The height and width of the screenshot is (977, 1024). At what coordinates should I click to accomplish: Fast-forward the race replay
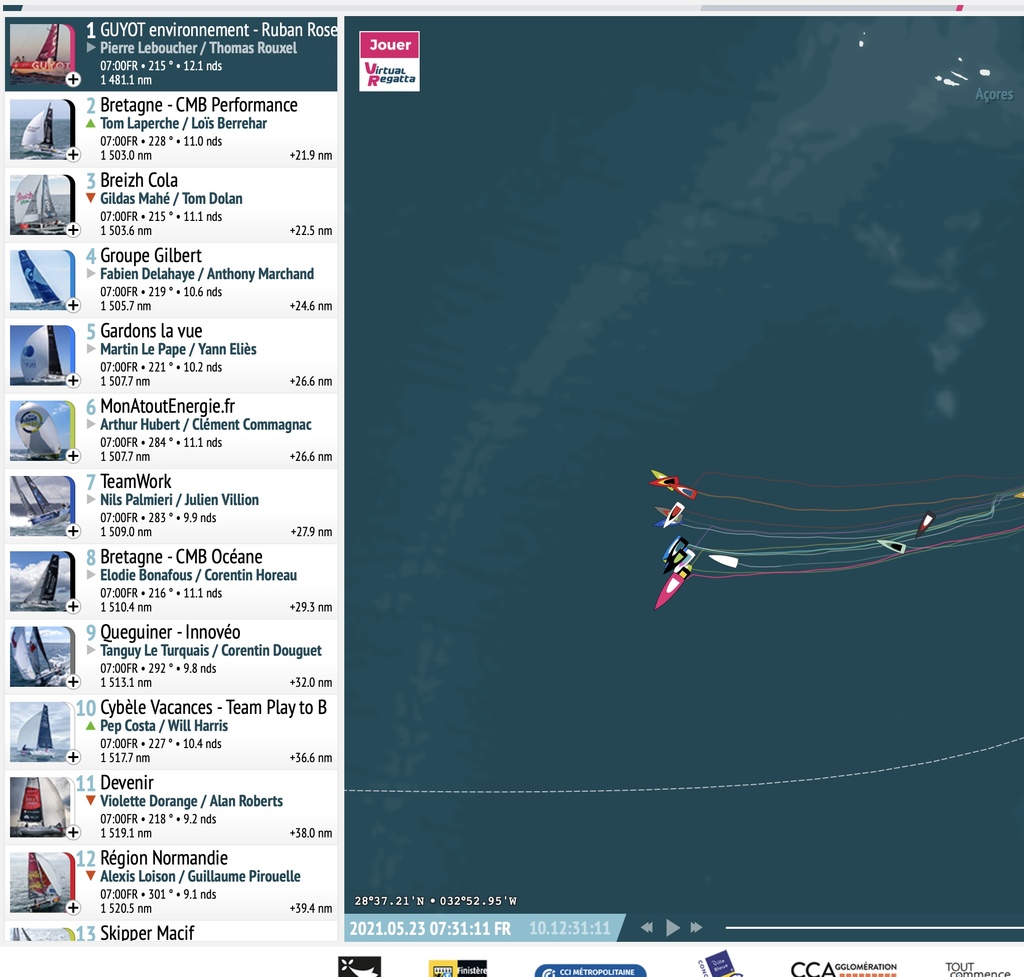click(697, 927)
